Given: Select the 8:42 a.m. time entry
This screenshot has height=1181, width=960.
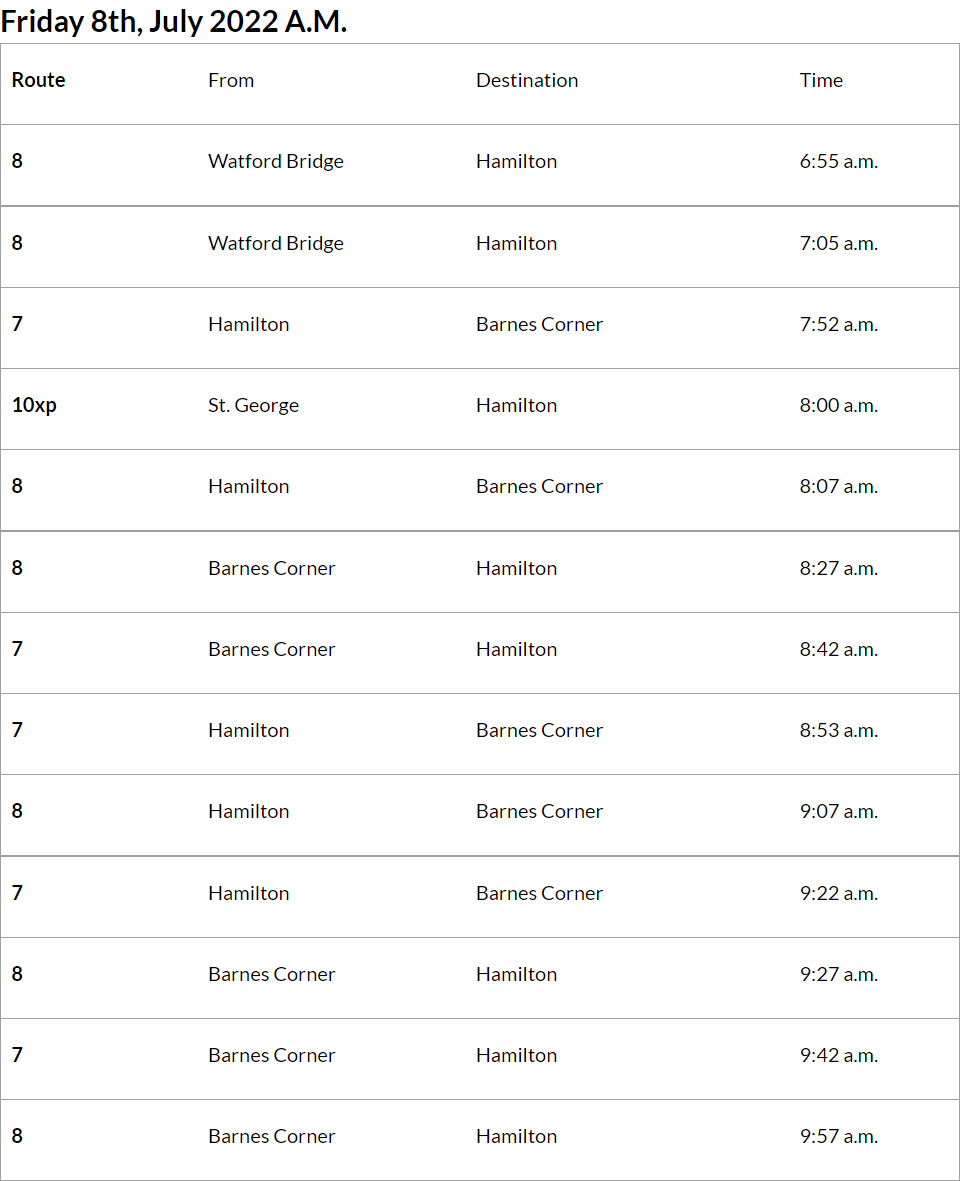Looking at the screenshot, I should coord(838,650).
